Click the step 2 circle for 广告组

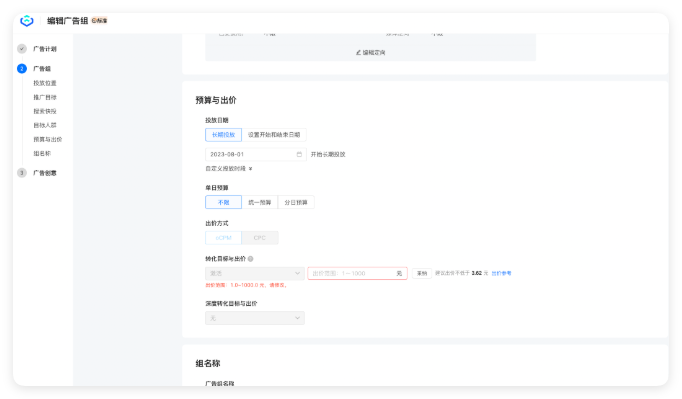point(22,69)
